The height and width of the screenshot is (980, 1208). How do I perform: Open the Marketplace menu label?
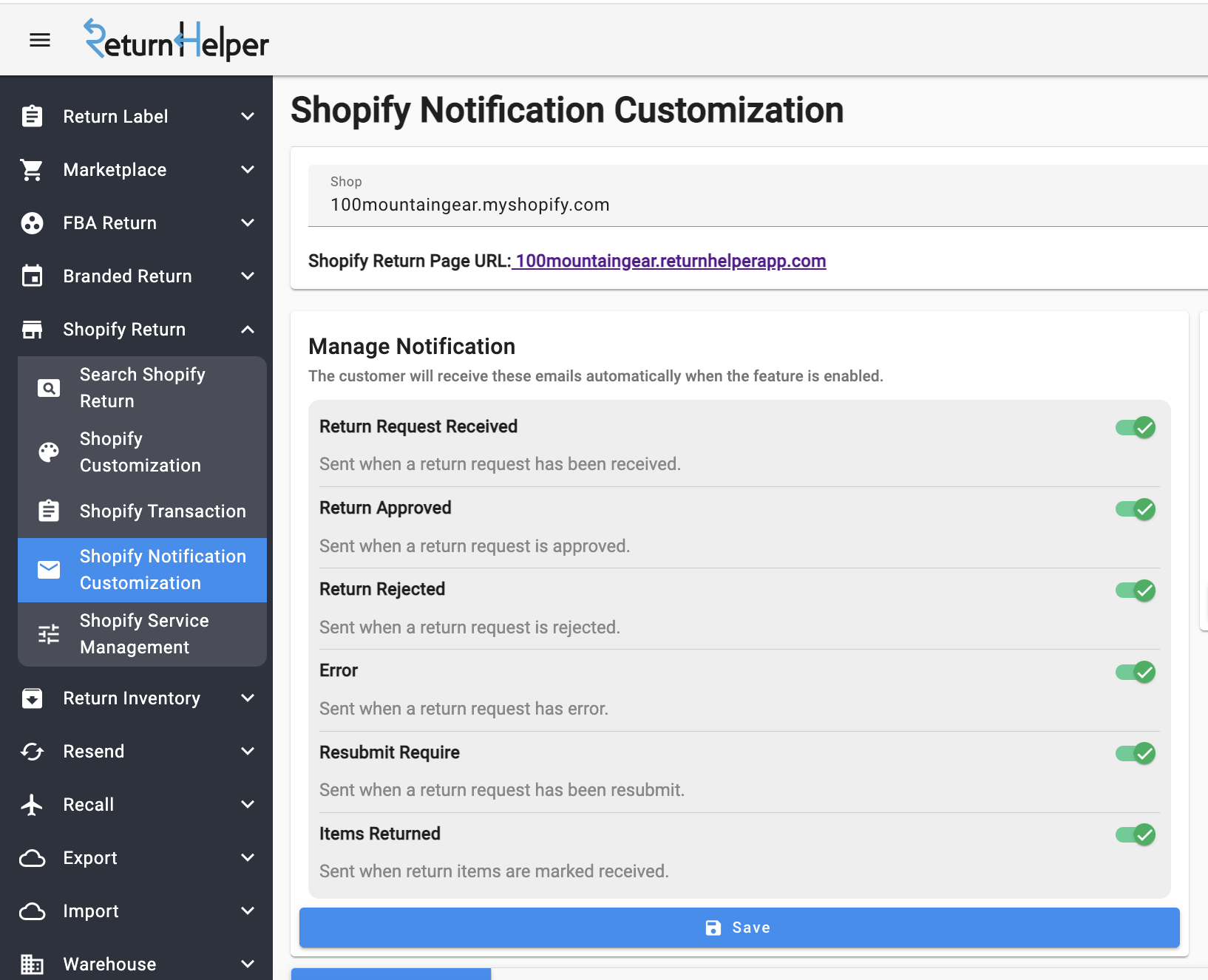tap(115, 170)
